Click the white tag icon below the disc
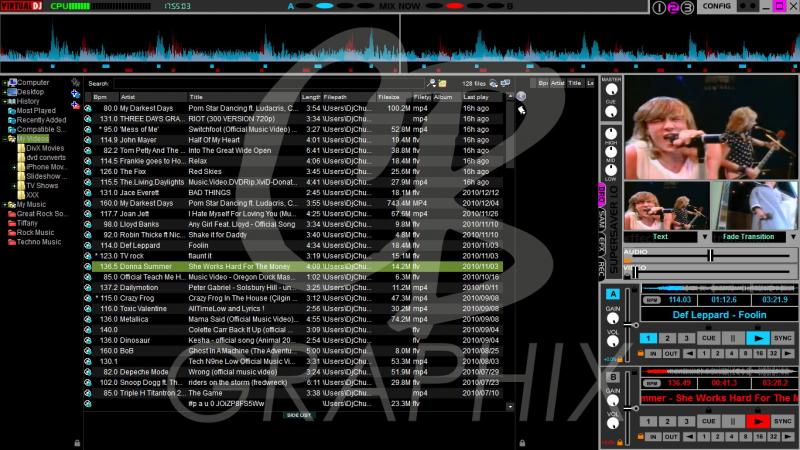The height and width of the screenshot is (450, 800). click(521, 110)
